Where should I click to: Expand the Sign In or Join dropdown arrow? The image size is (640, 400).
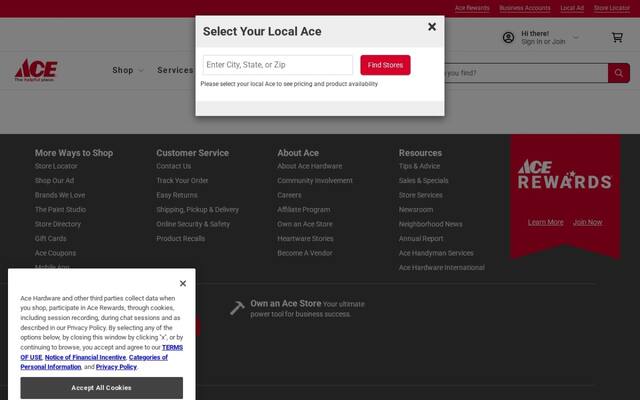[x=576, y=38]
